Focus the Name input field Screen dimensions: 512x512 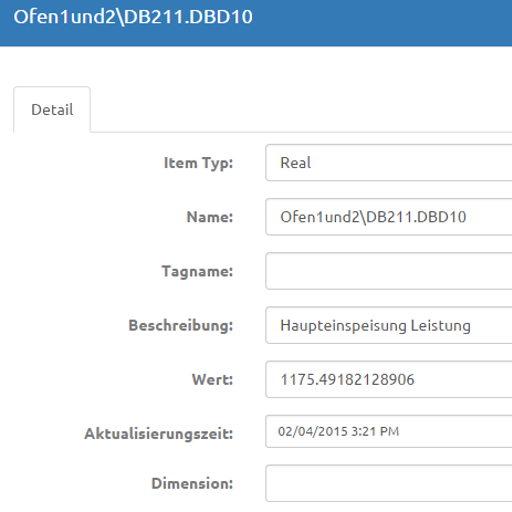[x=389, y=217]
